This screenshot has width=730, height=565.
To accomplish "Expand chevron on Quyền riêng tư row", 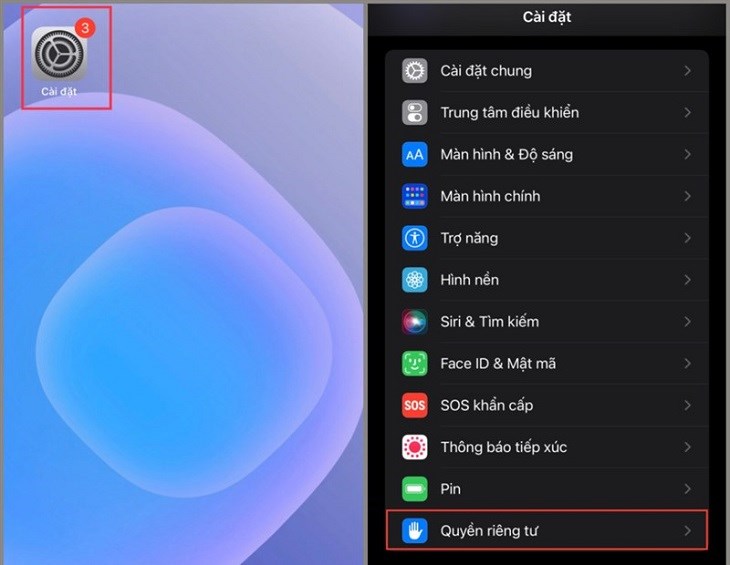I will point(688,531).
